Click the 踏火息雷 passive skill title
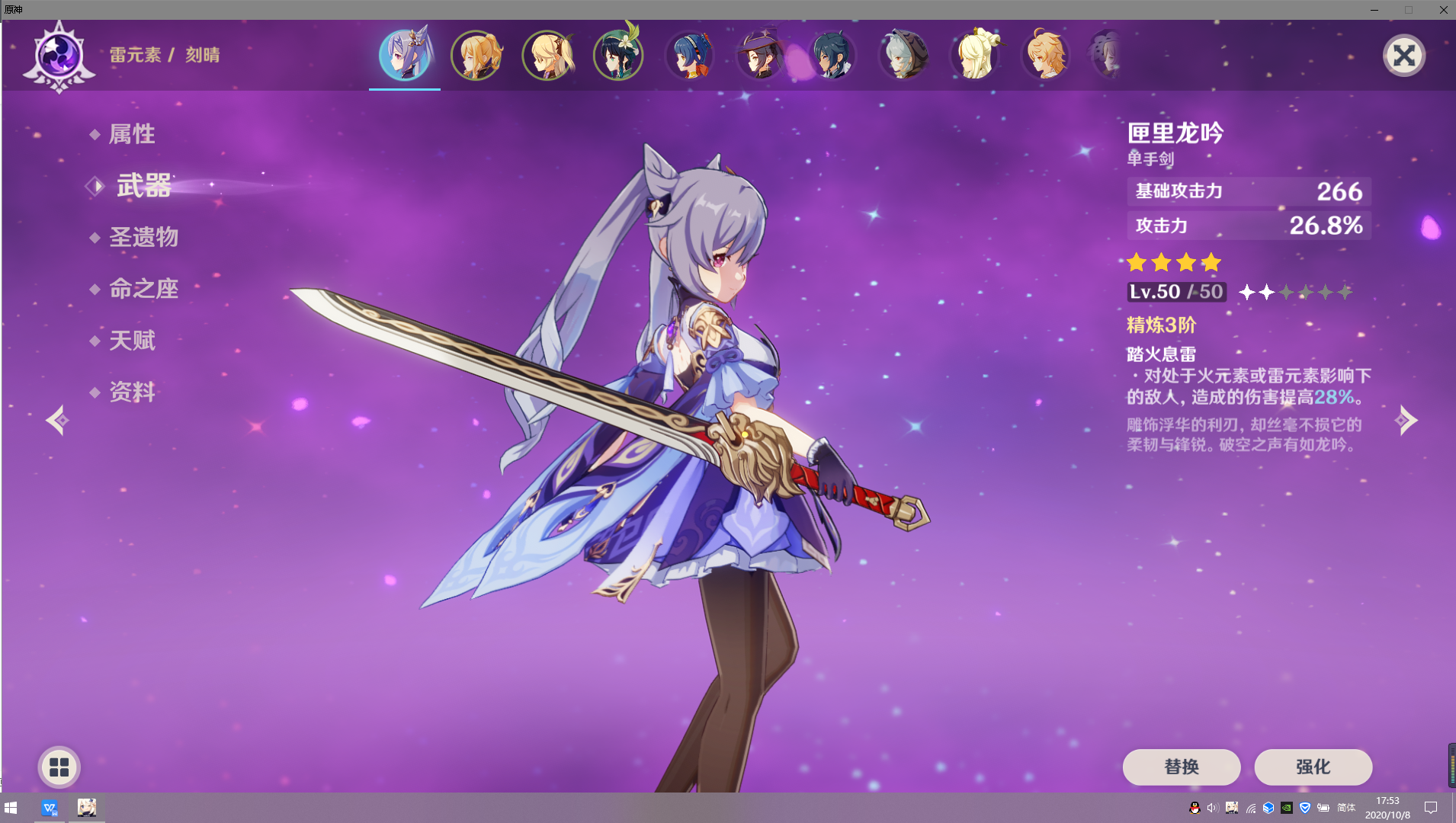Screen dimensions: 1456x823 [x=1162, y=354]
